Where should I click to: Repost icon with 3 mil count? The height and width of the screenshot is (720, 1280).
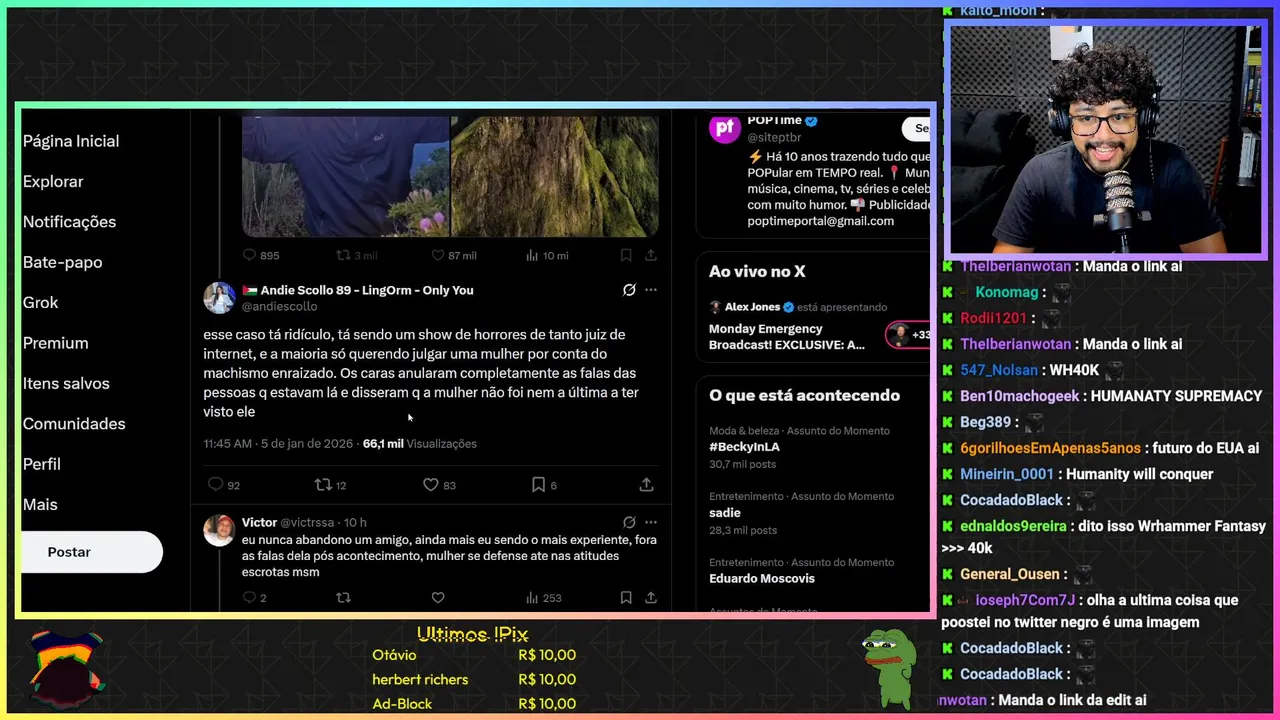tap(343, 255)
